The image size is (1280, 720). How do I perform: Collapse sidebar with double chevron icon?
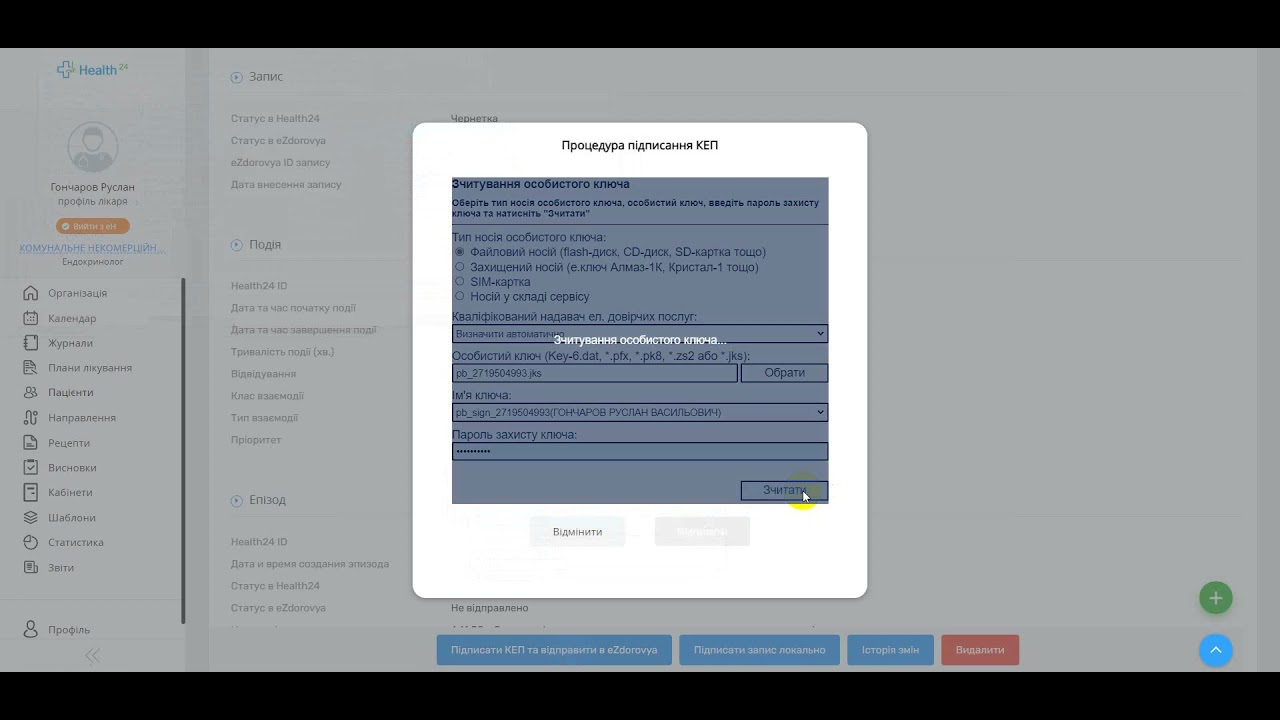click(92, 656)
